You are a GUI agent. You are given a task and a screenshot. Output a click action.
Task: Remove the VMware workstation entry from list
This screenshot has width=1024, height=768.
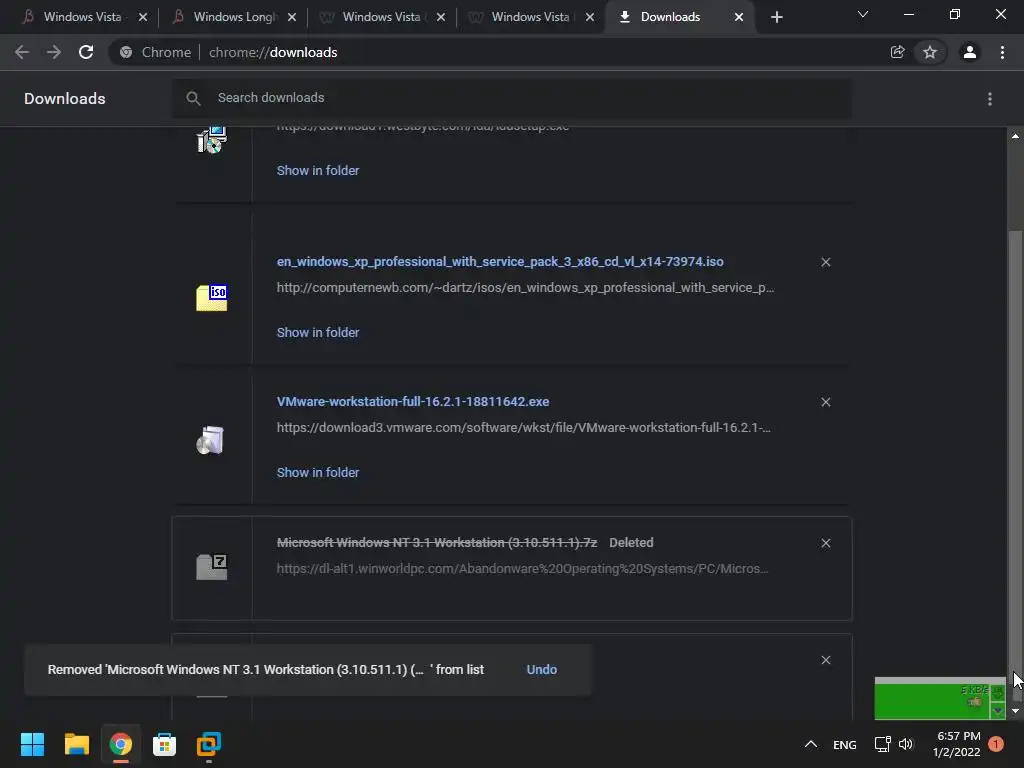pos(825,402)
